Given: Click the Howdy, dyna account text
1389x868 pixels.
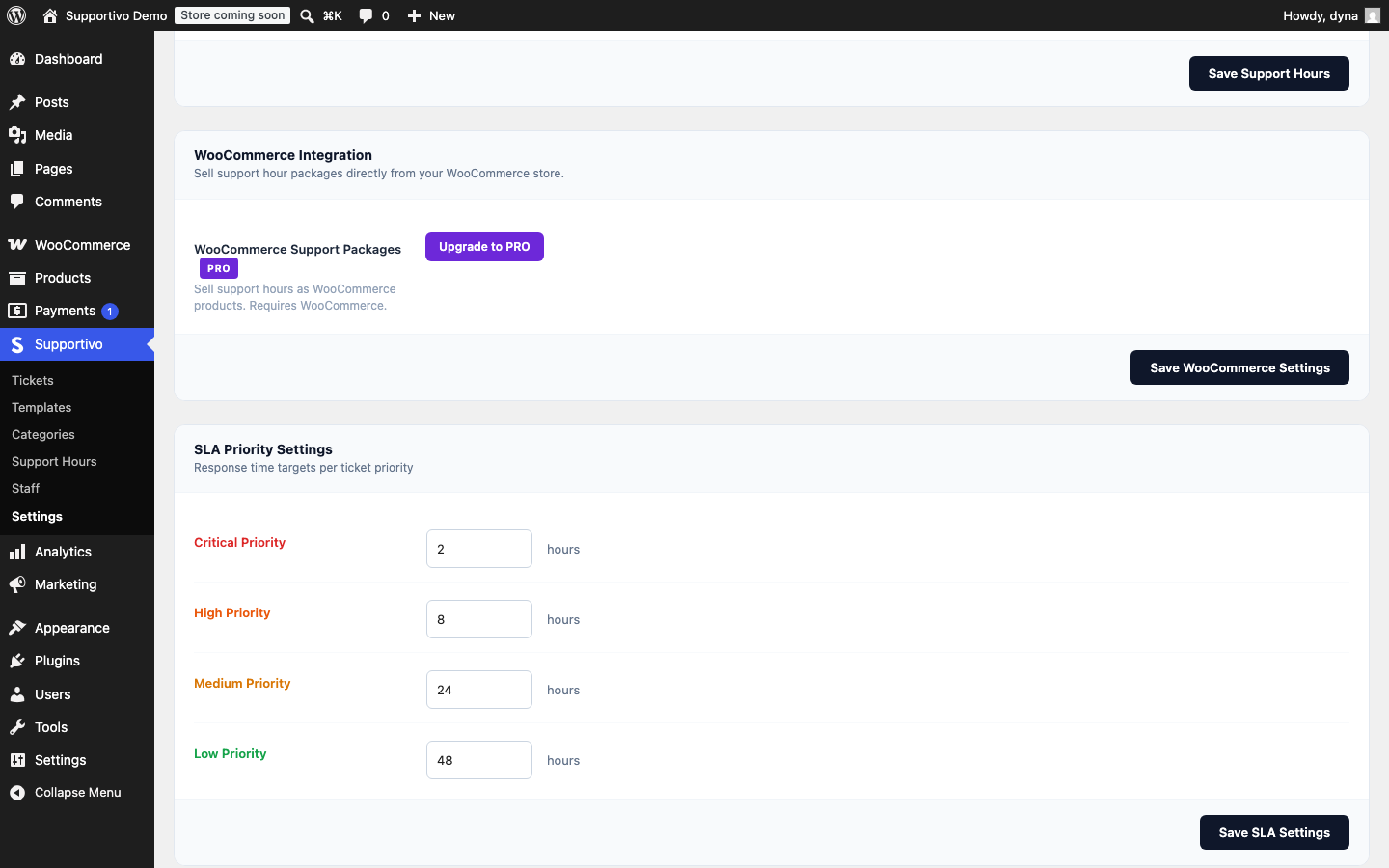Looking at the screenshot, I should tap(1321, 15).
